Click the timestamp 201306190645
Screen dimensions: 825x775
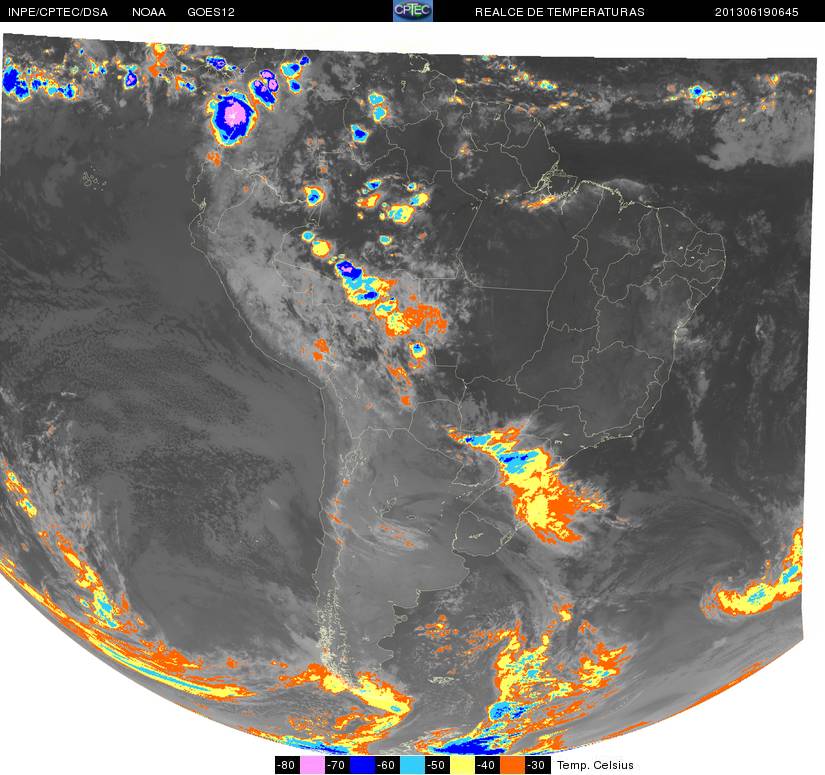click(757, 12)
